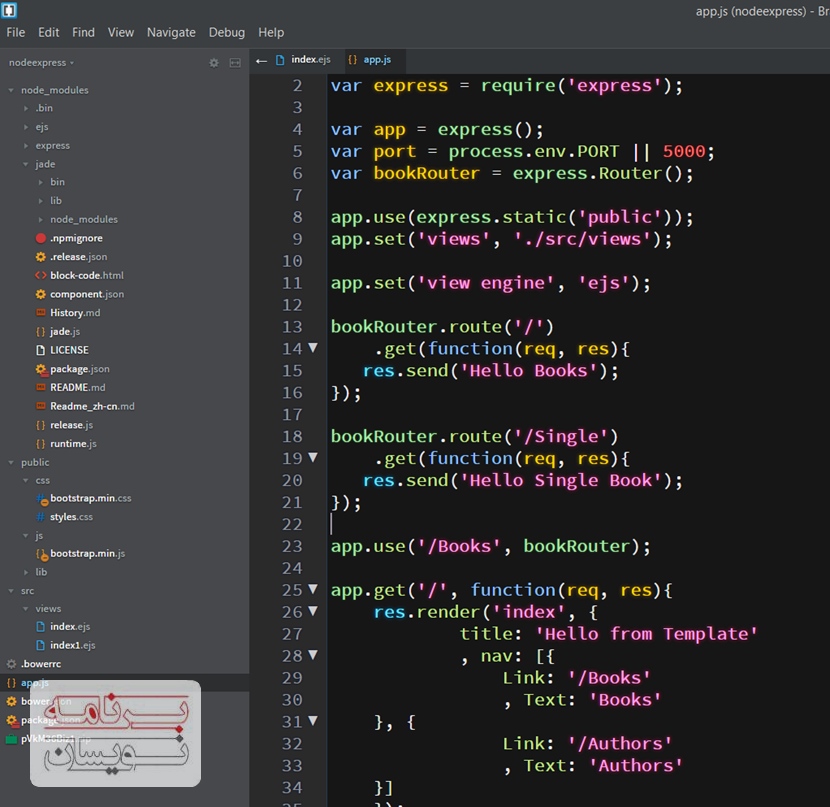Collapse the jade folder
The height and width of the screenshot is (807, 830).
[26, 164]
